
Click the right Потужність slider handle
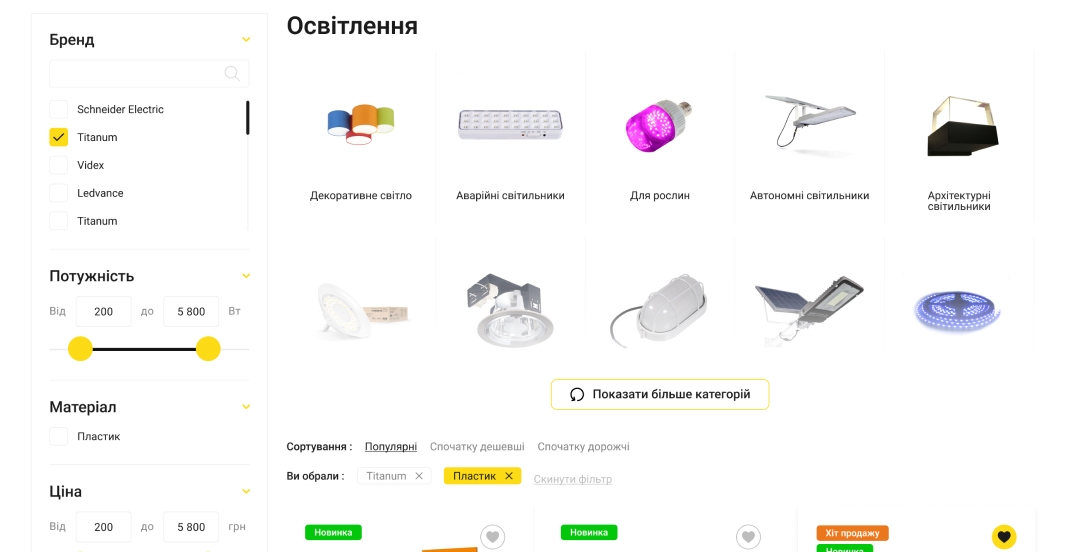pos(208,349)
